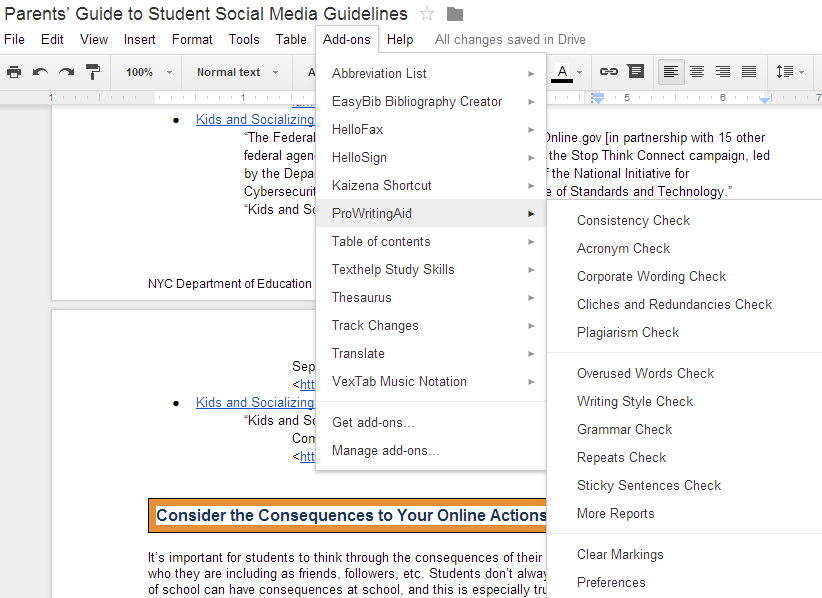Image resolution: width=822 pixels, height=598 pixels.
Task: Open the folder icon beside the title
Action: [x=455, y=14]
